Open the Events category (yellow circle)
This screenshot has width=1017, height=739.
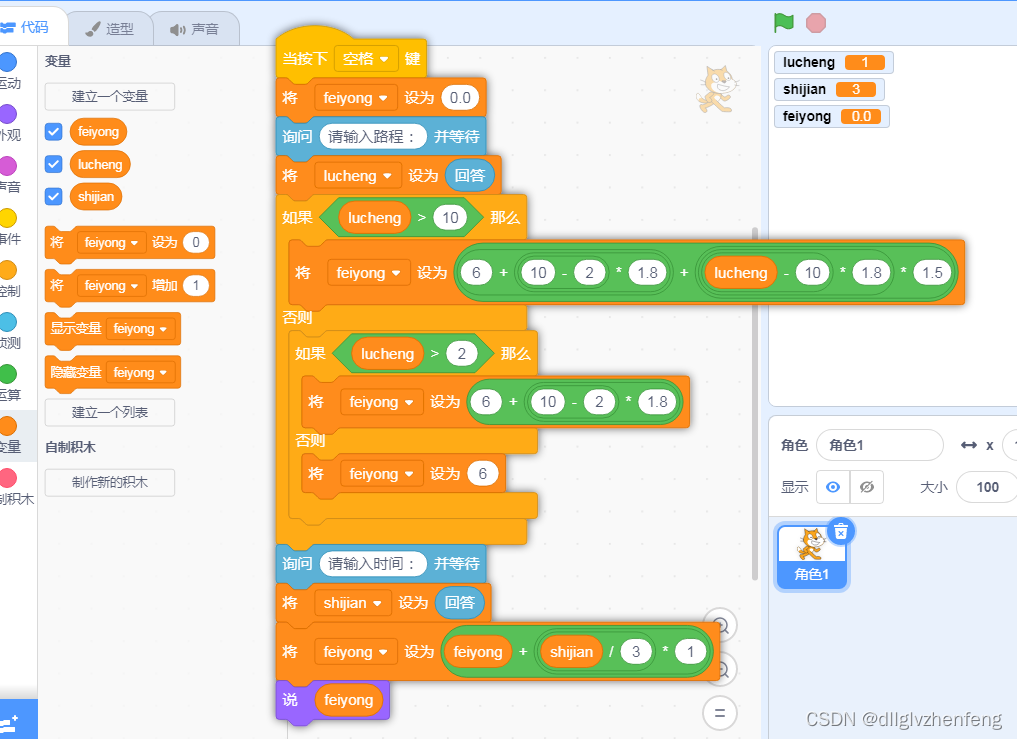[8, 218]
